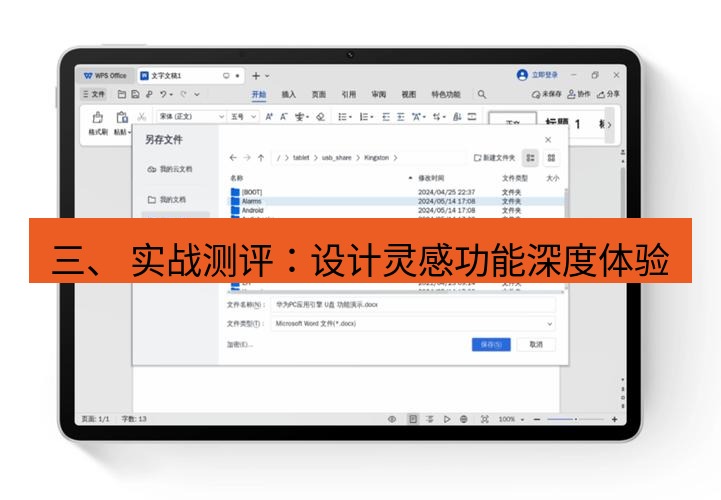The width and height of the screenshot is (721, 500).
Task: Sort by 名称 column header
Action: tap(236, 178)
